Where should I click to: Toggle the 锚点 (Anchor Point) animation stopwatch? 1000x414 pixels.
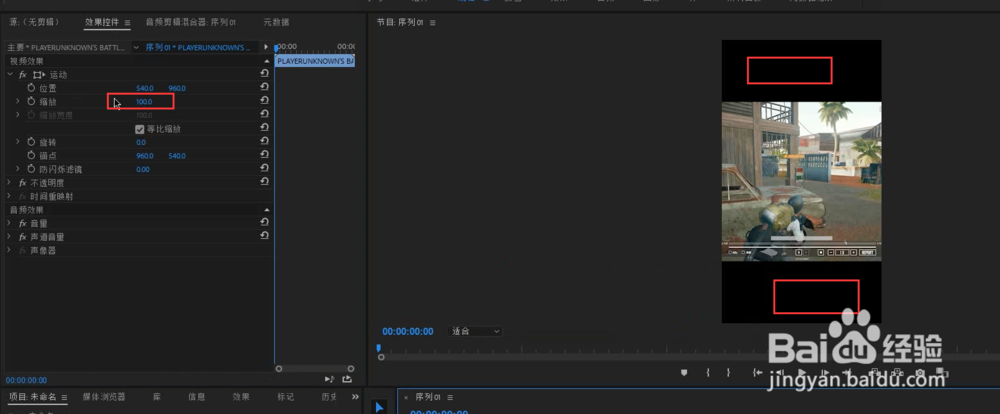[x=31, y=156]
